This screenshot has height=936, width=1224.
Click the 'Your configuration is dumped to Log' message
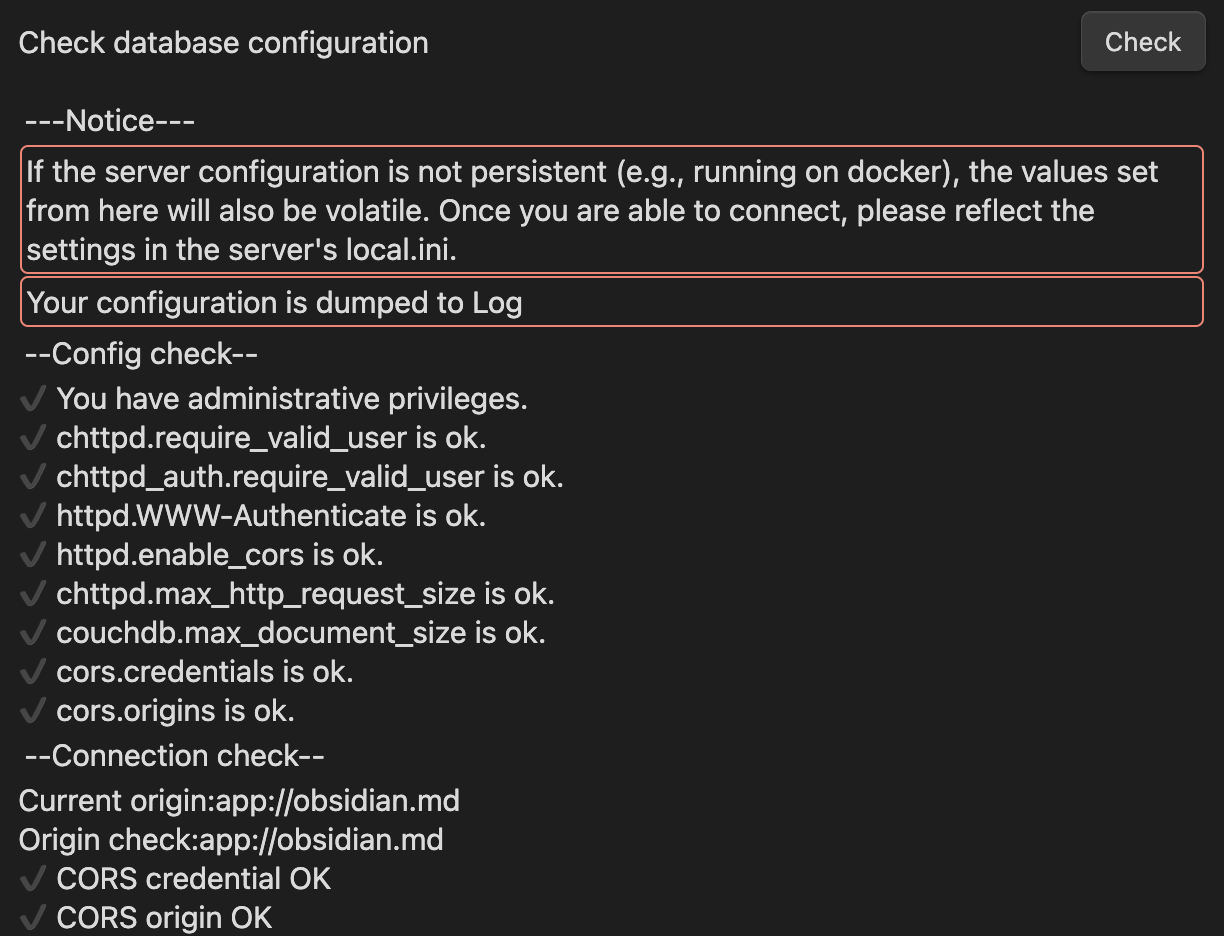274,303
